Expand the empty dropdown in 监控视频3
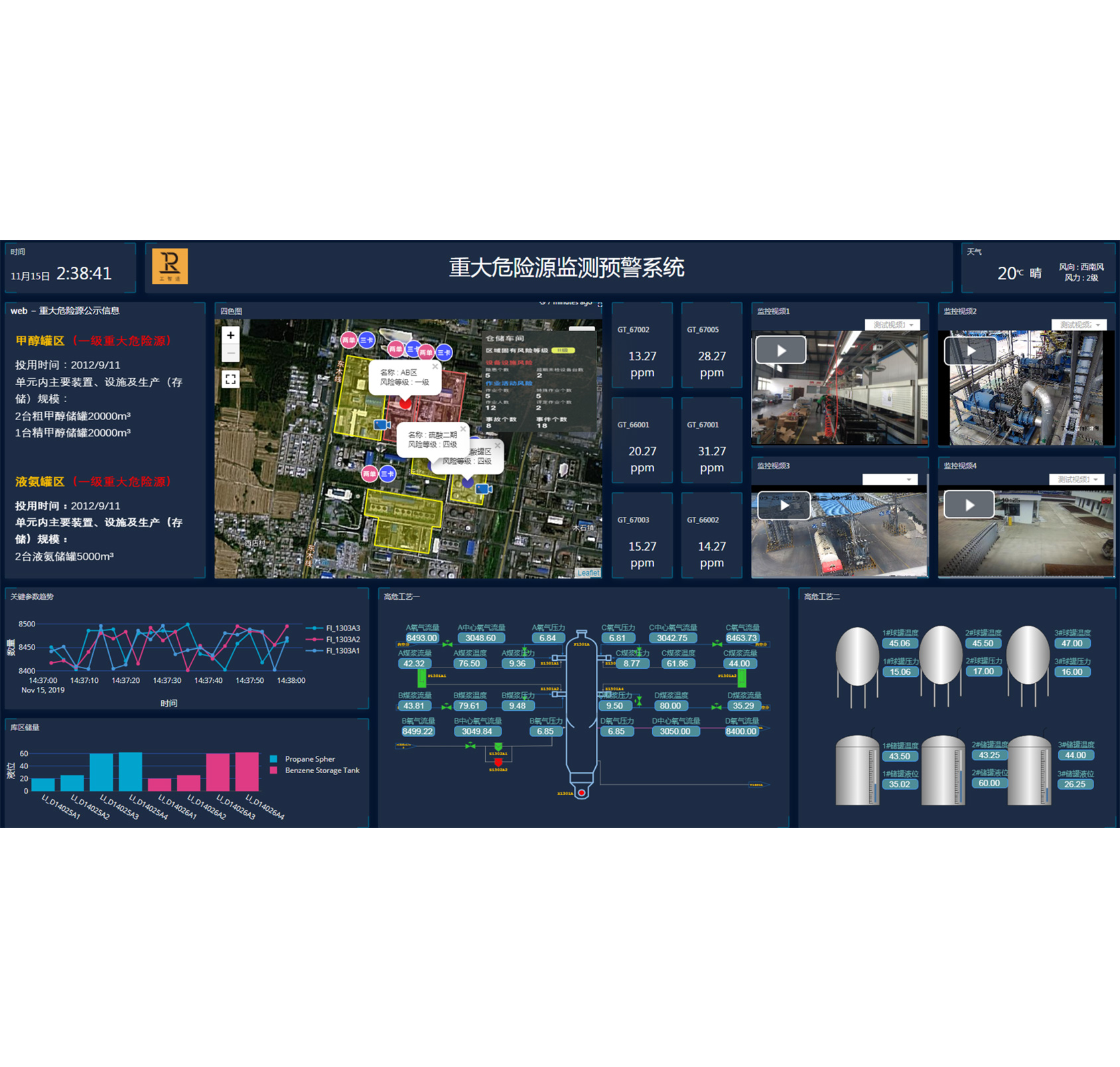Image resolution: width=1120 pixels, height=1067 pixels. pos(890,480)
